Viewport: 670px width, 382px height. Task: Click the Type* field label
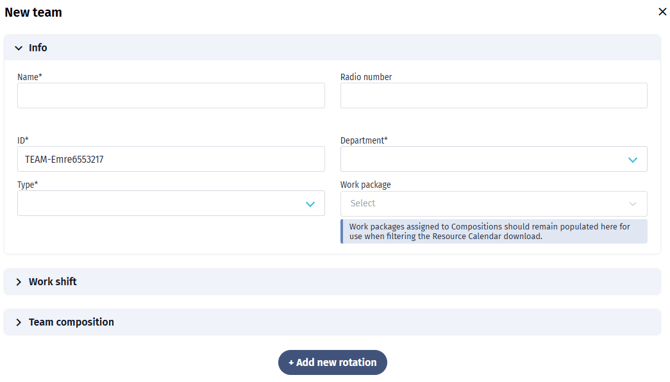click(x=27, y=185)
